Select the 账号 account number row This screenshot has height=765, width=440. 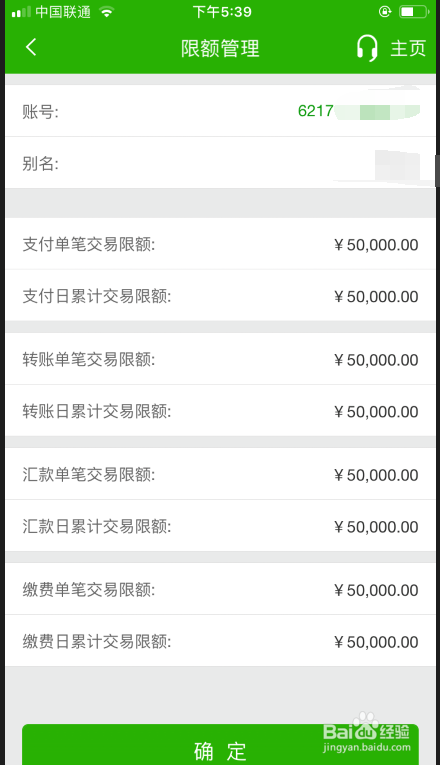[220, 111]
